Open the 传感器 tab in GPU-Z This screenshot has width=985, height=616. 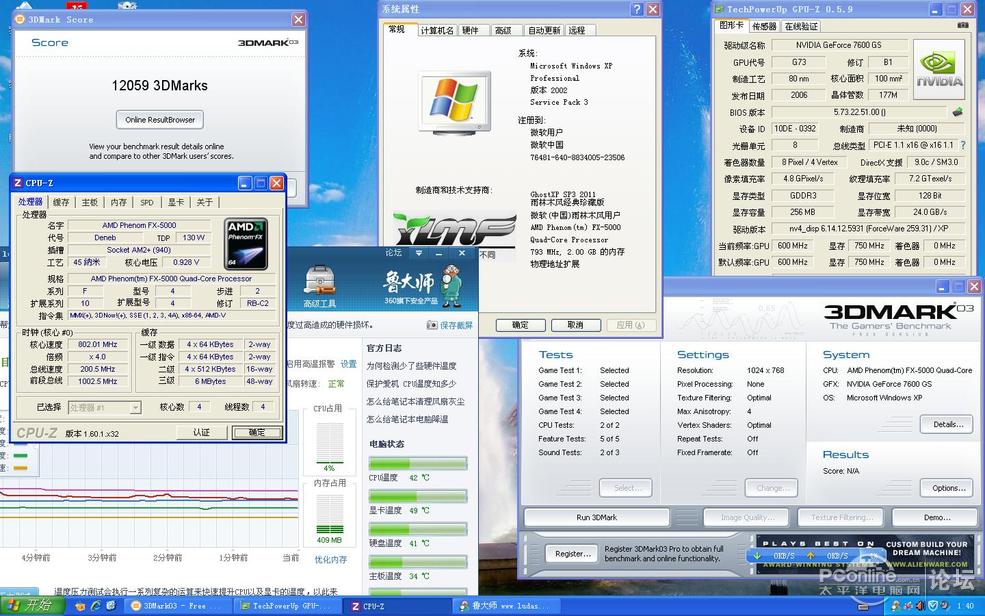[765, 26]
